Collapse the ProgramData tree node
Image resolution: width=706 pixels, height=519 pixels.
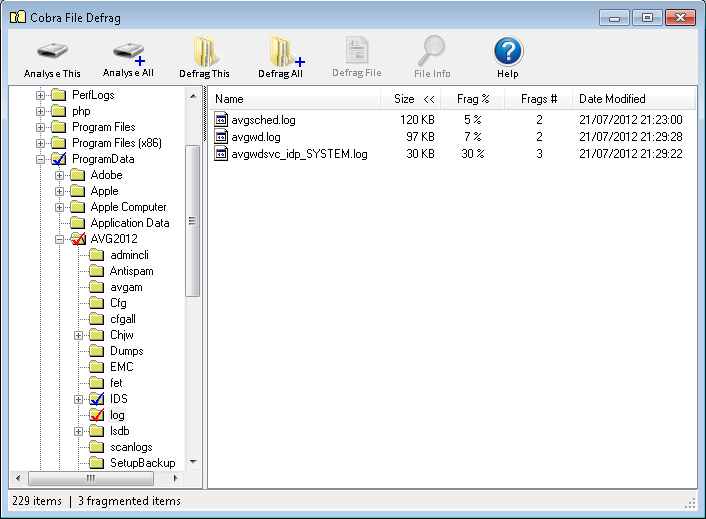[42, 159]
